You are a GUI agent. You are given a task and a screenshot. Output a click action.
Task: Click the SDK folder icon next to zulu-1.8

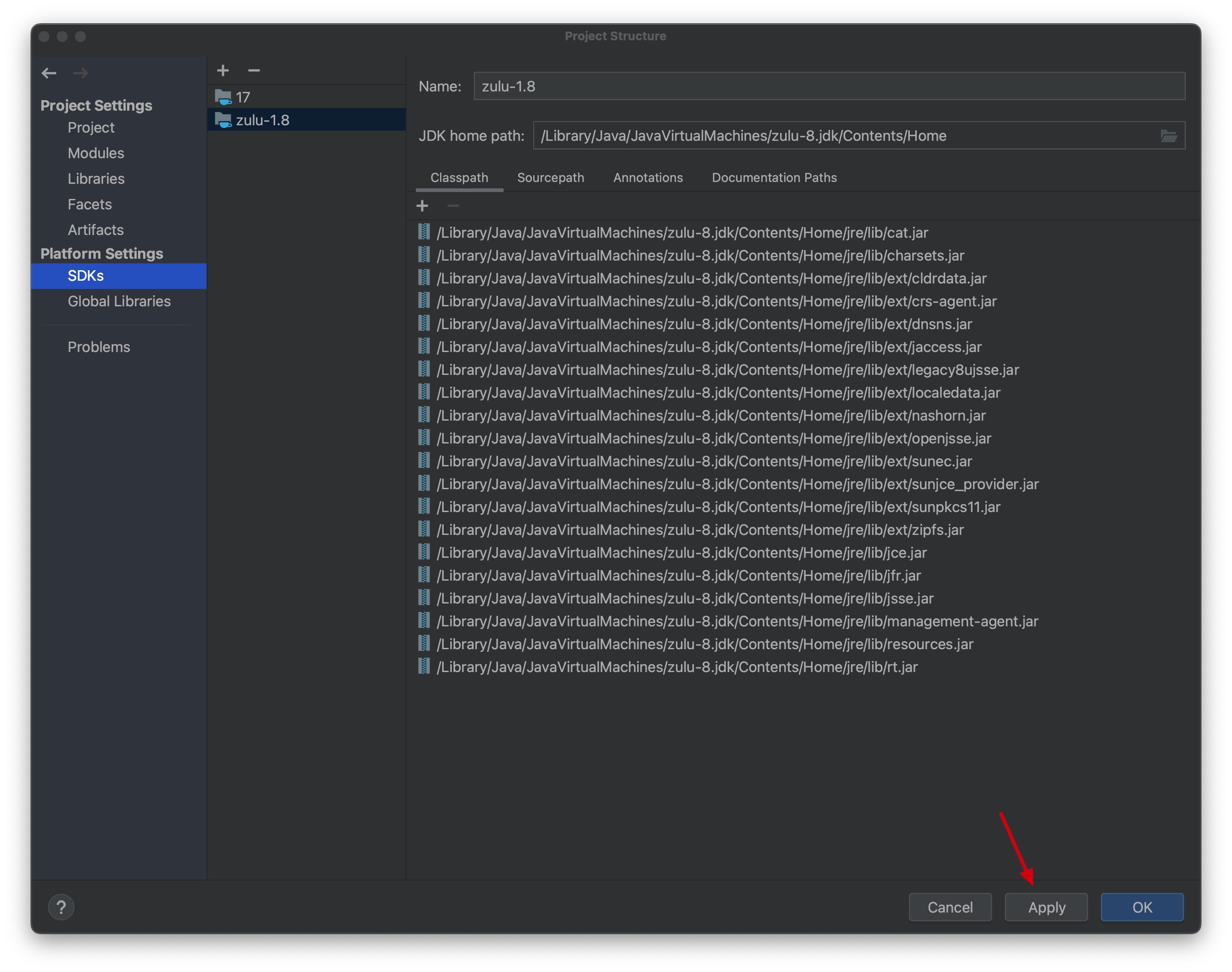coord(222,119)
